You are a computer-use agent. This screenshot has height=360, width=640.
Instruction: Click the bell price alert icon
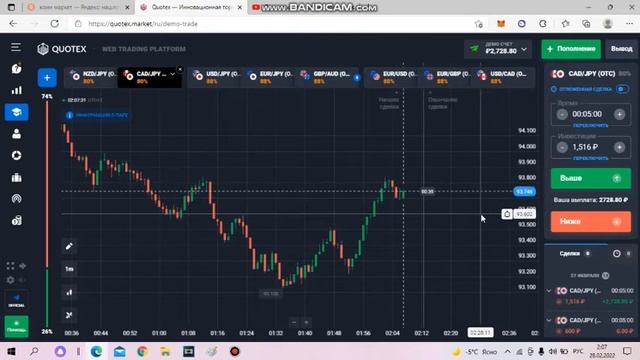click(x=507, y=214)
